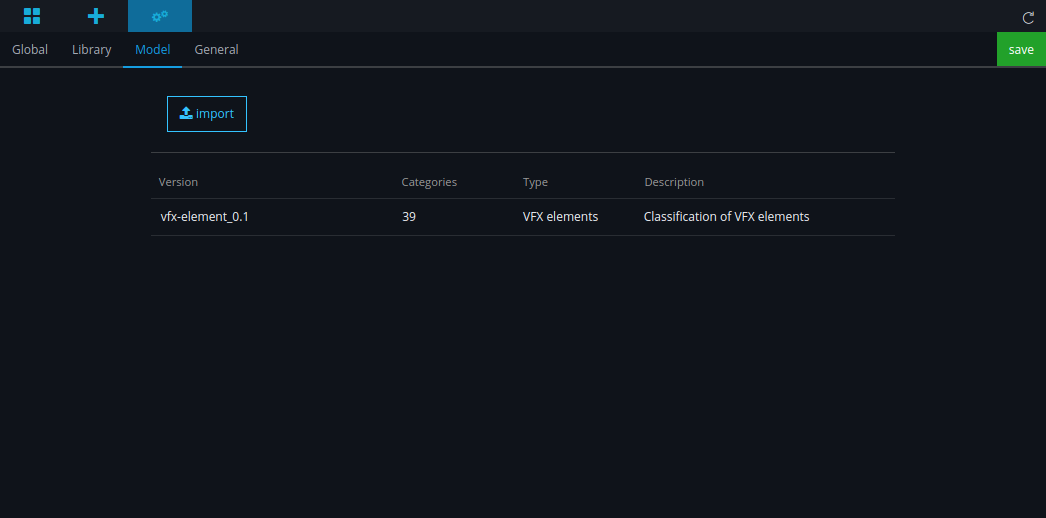This screenshot has height=518, width=1046.
Task: Go to the General tab
Action: (x=216, y=50)
